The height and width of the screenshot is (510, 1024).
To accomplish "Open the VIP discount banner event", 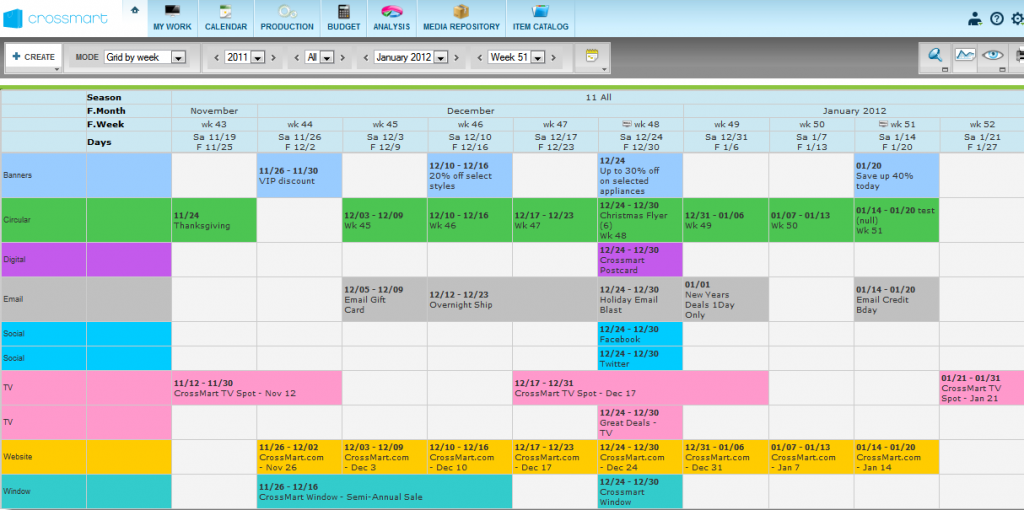I will [x=300, y=176].
